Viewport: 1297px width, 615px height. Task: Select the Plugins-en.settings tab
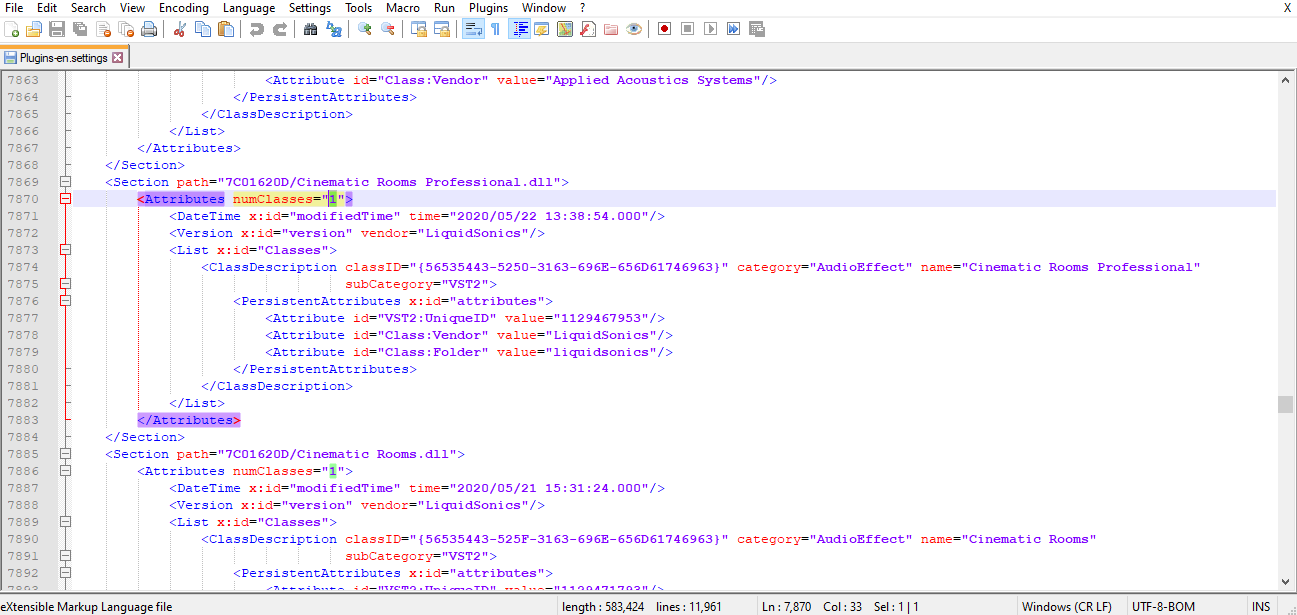click(x=62, y=58)
